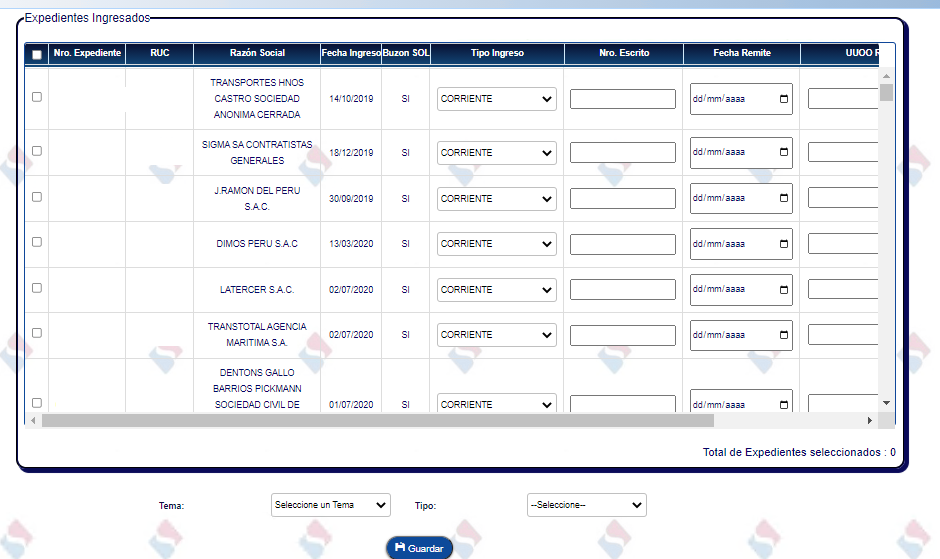Click the 'Tipo Ingreso' column header
Image resolution: width=940 pixels, height=559 pixels.
click(497, 53)
